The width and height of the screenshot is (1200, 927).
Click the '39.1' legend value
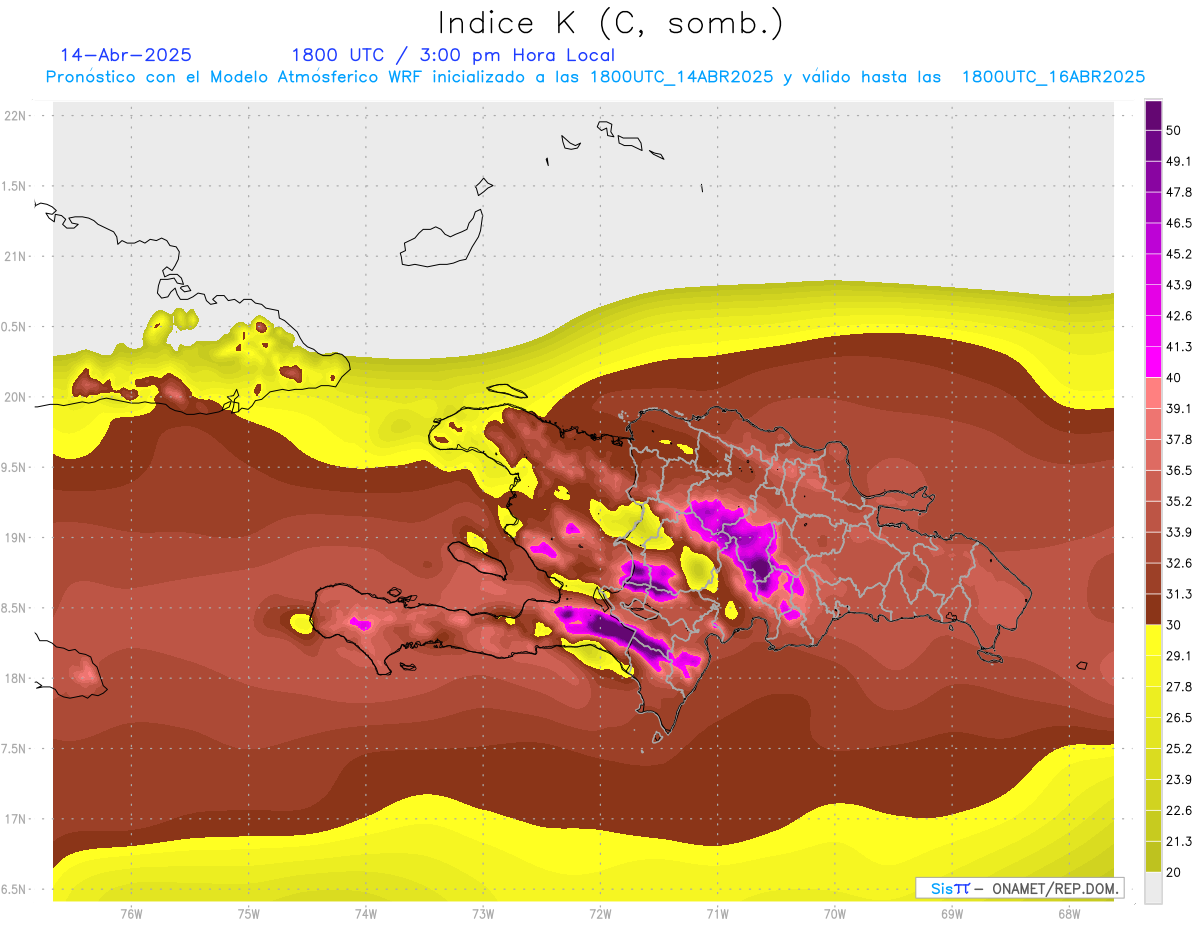point(1178,408)
